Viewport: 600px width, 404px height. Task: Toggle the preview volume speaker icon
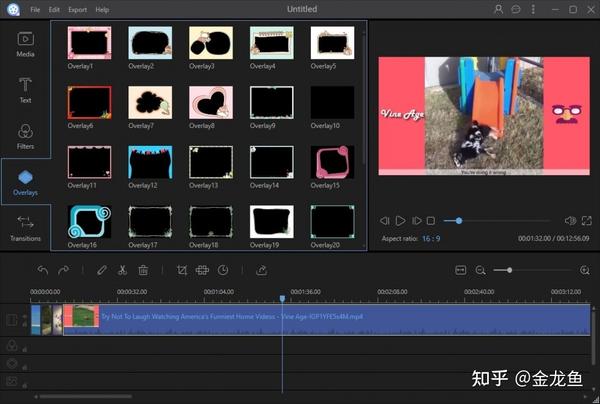(x=570, y=220)
